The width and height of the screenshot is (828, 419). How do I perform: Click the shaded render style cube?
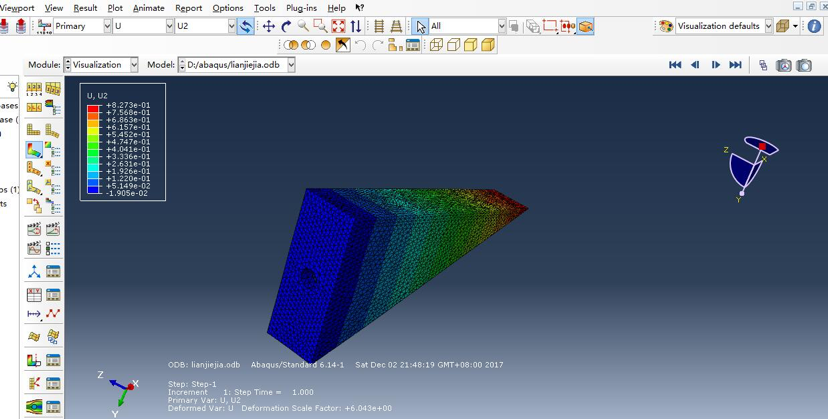pos(487,45)
